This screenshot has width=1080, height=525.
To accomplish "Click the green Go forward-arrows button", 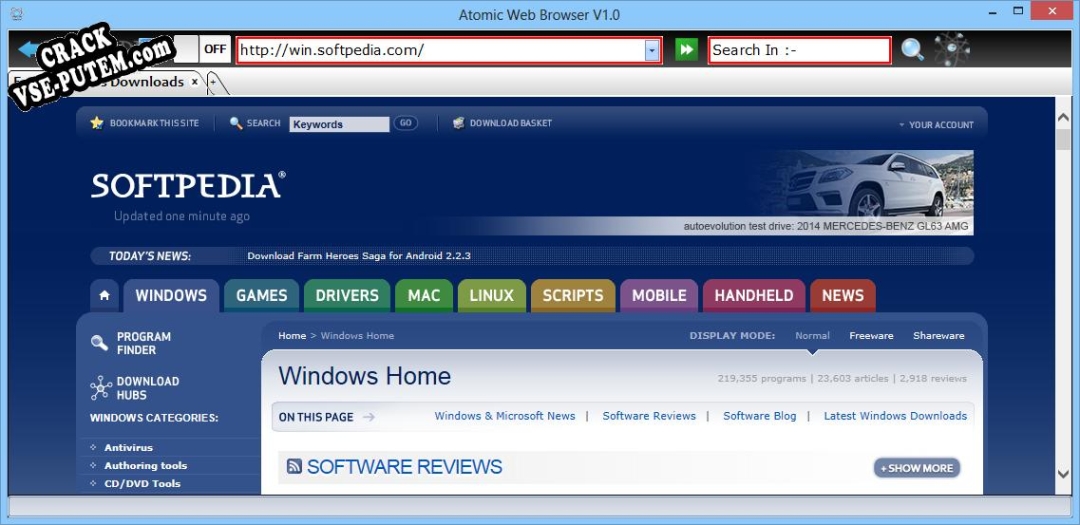I will coord(686,50).
